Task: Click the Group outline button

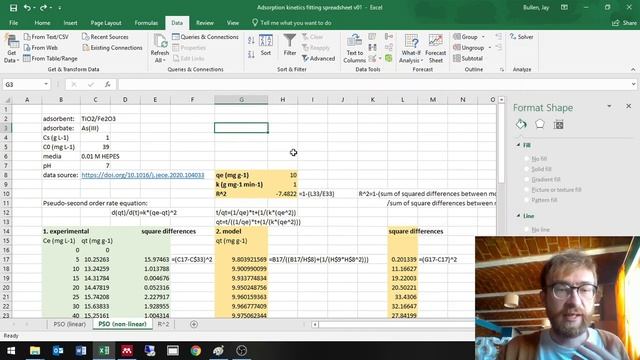Action: 469,37
